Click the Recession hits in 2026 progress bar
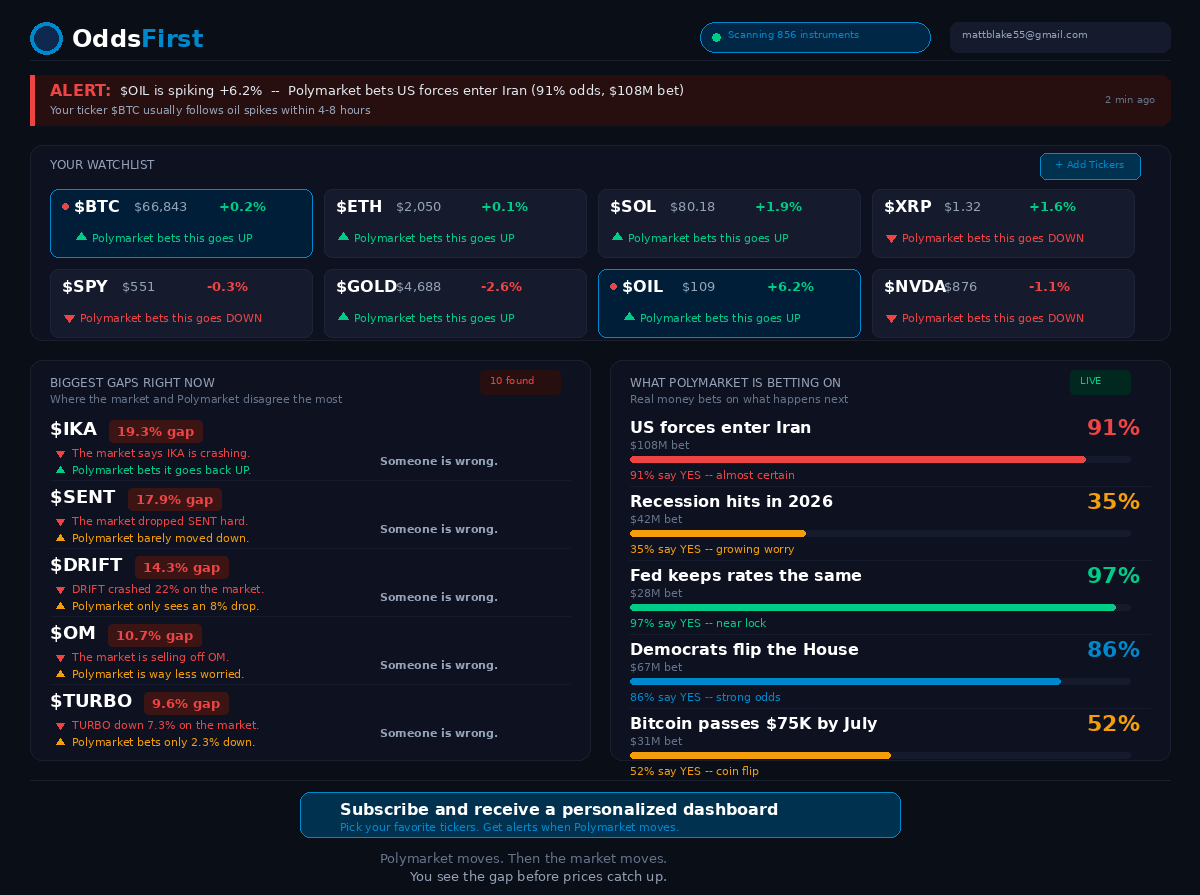The width and height of the screenshot is (1200, 895). (x=880, y=534)
